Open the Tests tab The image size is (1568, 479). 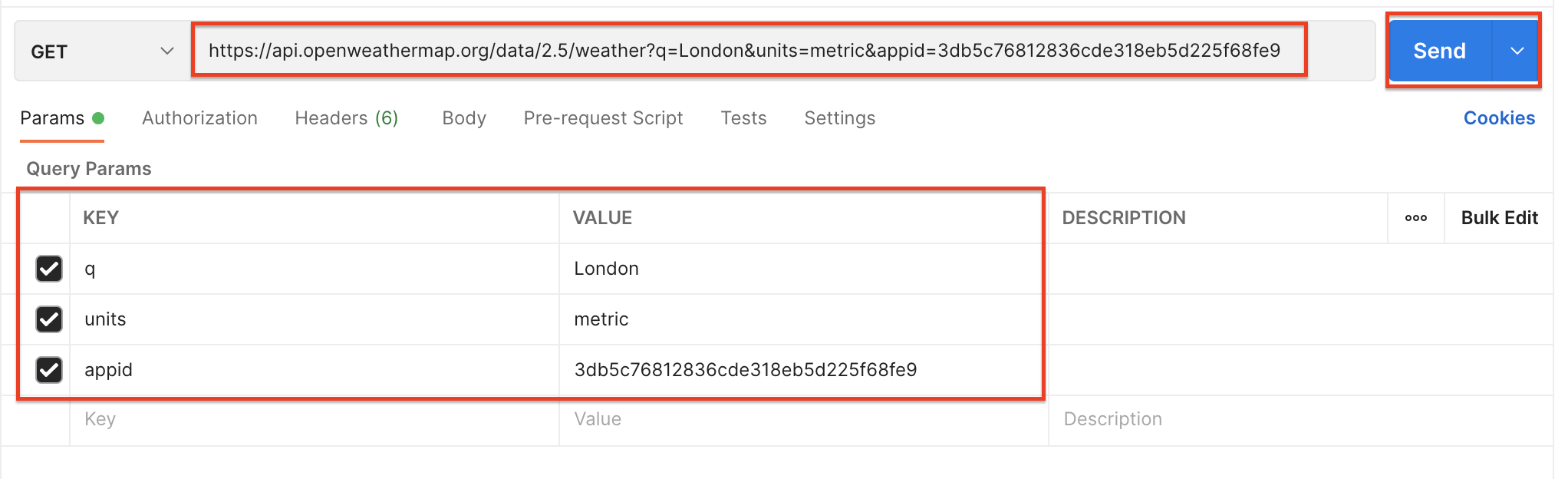coord(743,118)
